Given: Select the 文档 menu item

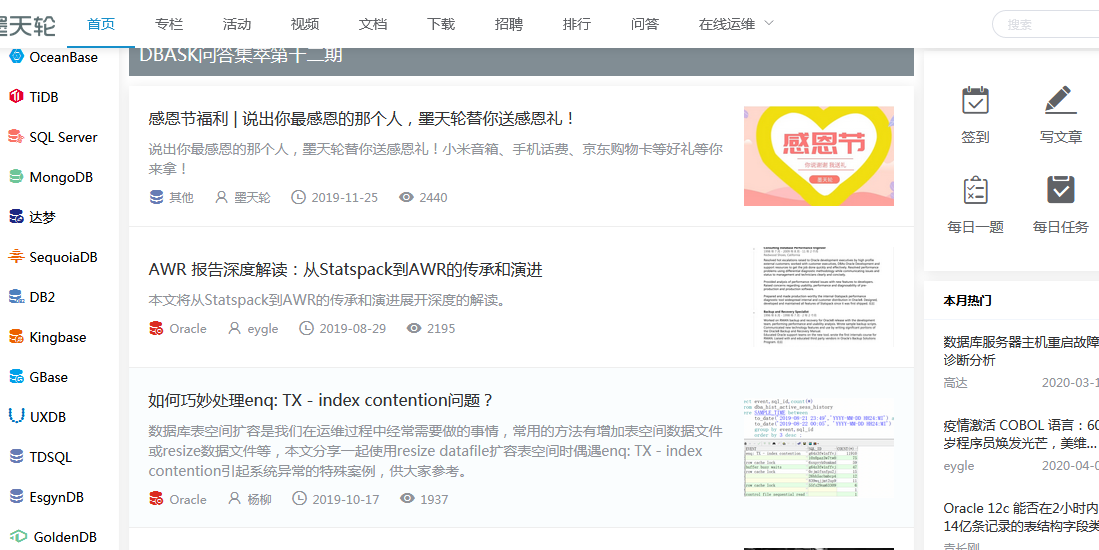Looking at the screenshot, I should (373, 24).
